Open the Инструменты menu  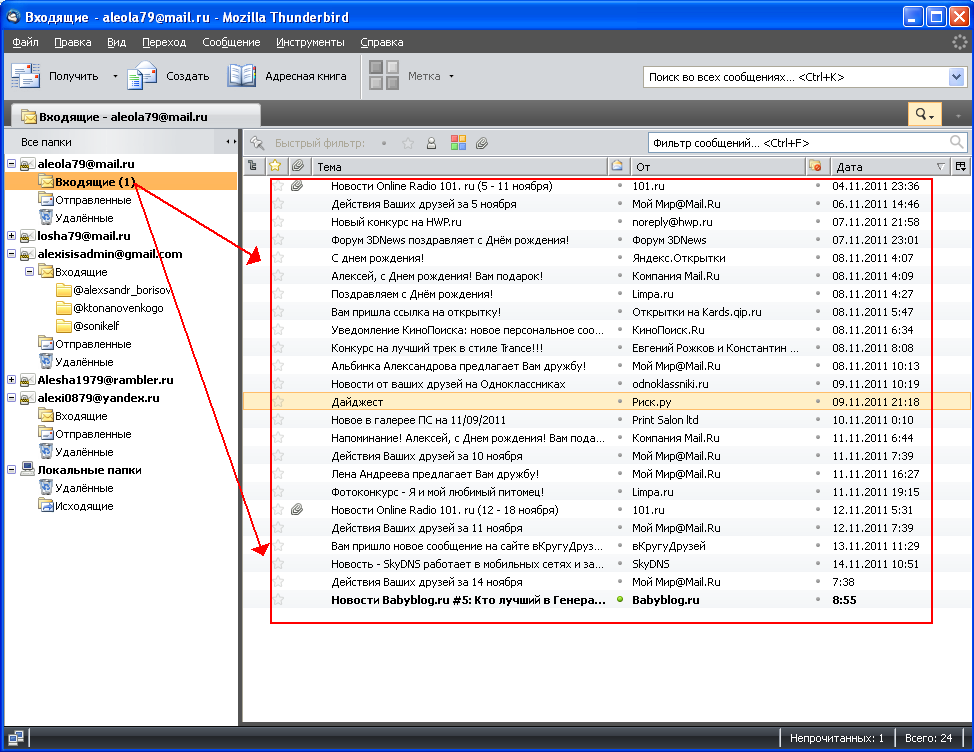click(310, 42)
